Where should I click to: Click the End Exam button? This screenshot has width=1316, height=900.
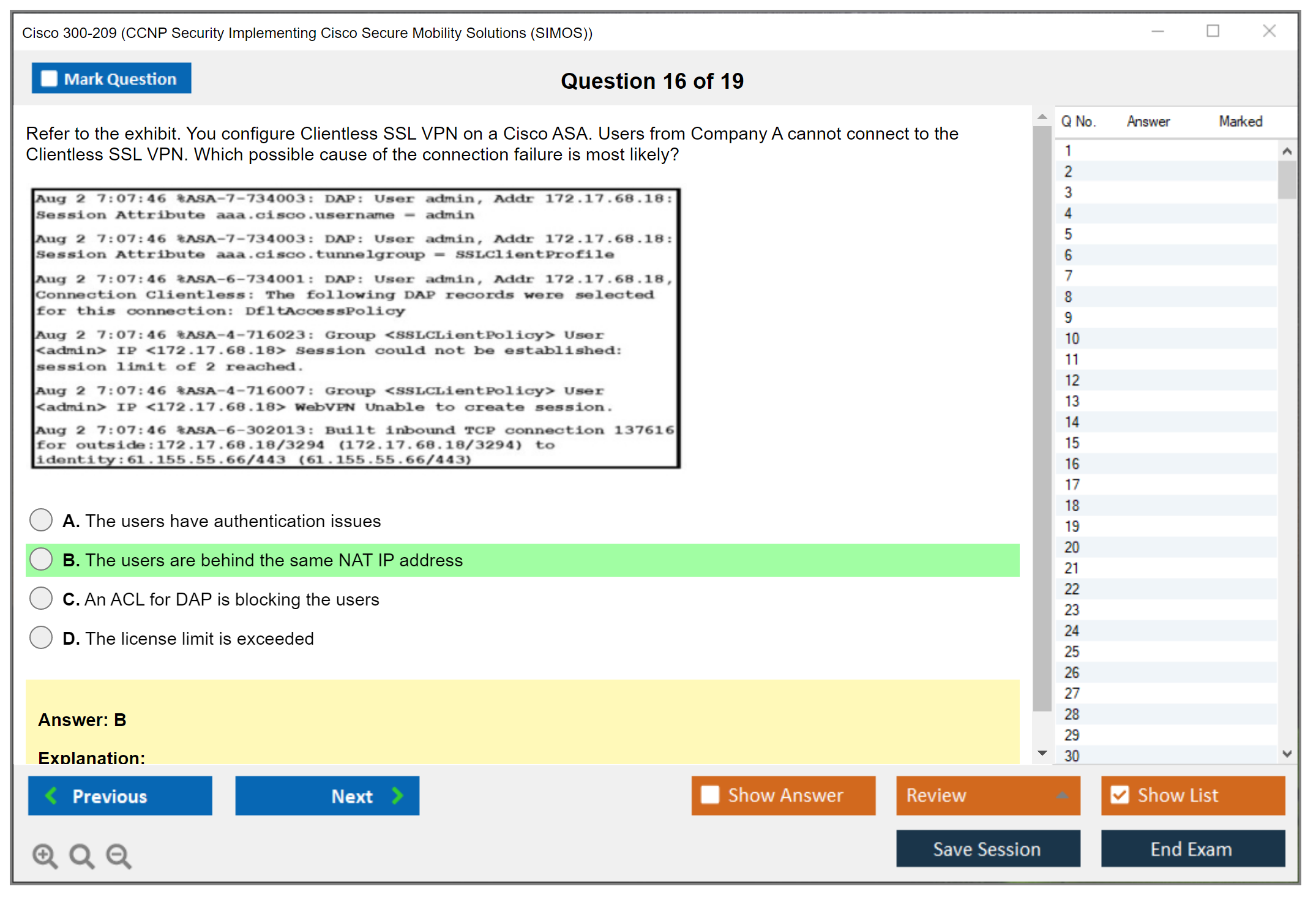click(x=1192, y=849)
